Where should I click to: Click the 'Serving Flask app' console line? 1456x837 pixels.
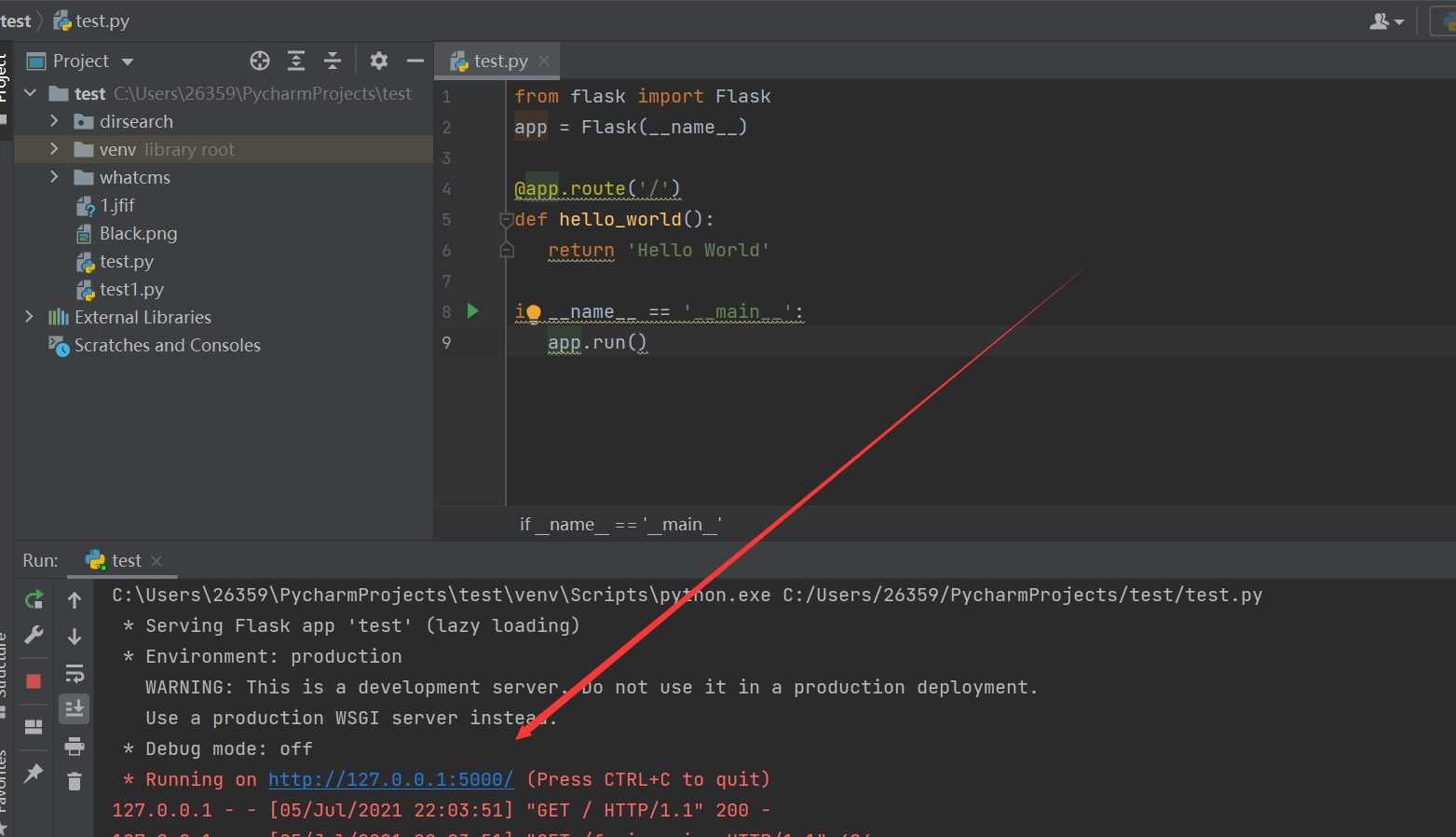(x=351, y=625)
